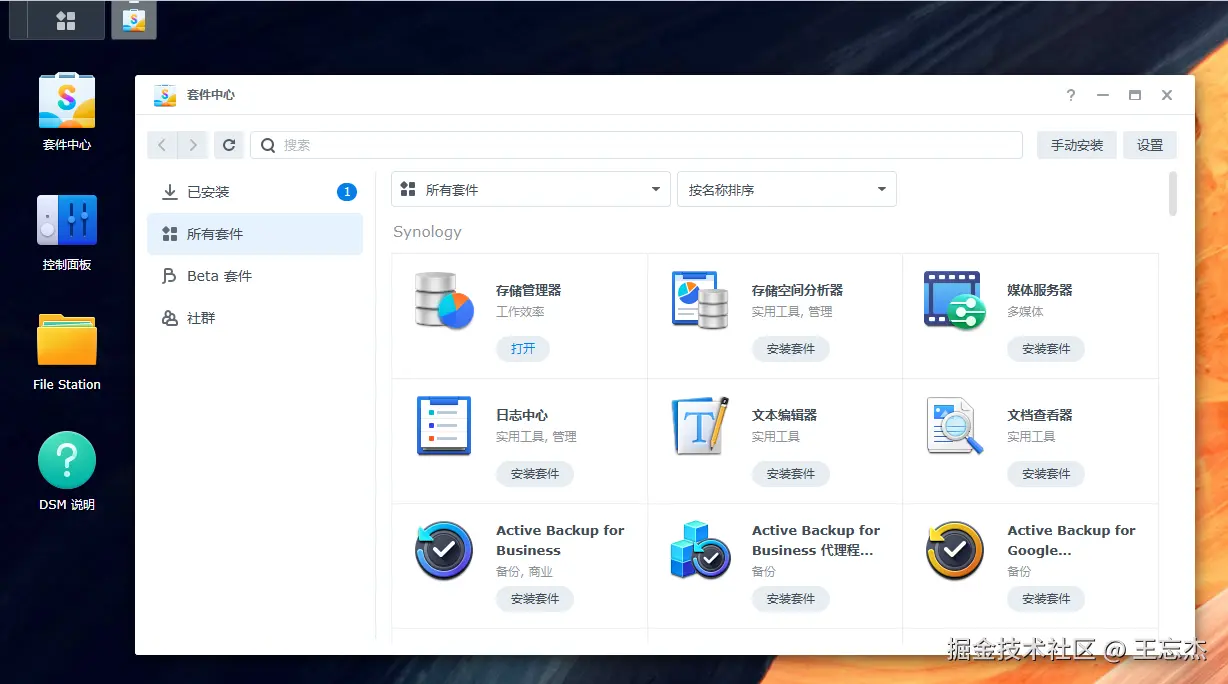Switch to the Beta 套件 section

(x=255, y=276)
